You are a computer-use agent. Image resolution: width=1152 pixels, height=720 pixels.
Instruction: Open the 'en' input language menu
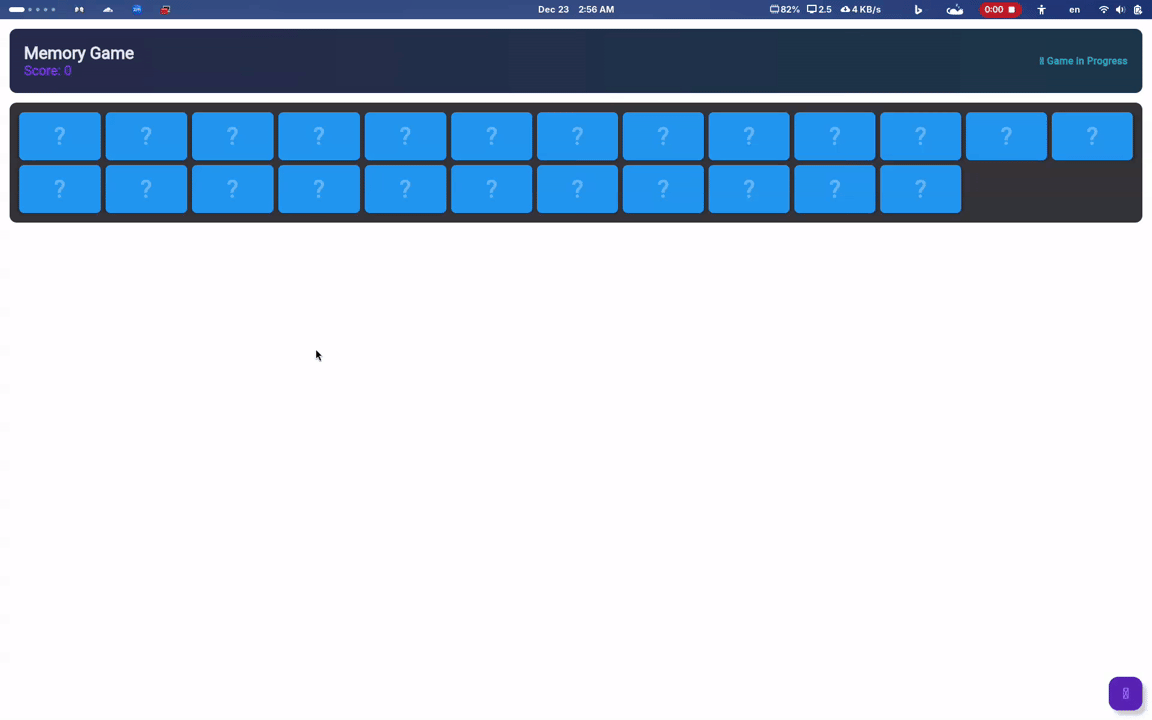[x=1074, y=10]
